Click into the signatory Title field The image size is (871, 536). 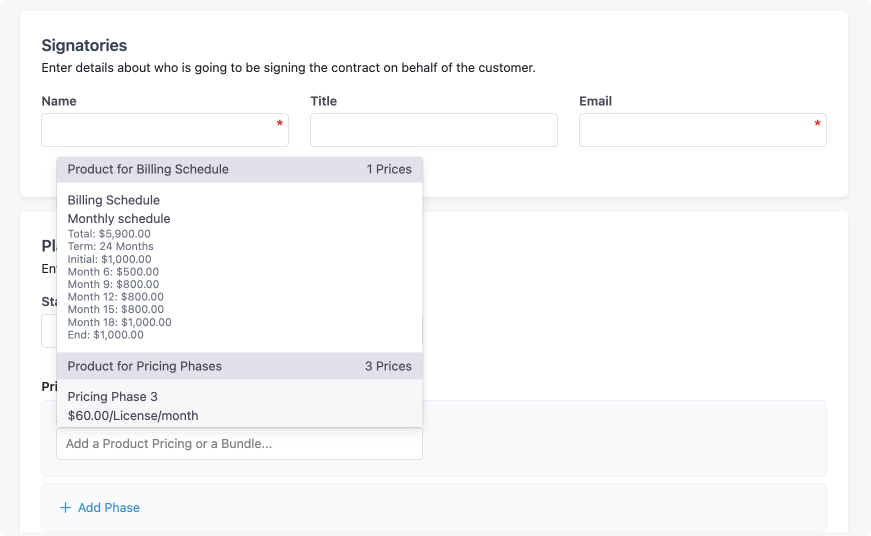pos(433,130)
